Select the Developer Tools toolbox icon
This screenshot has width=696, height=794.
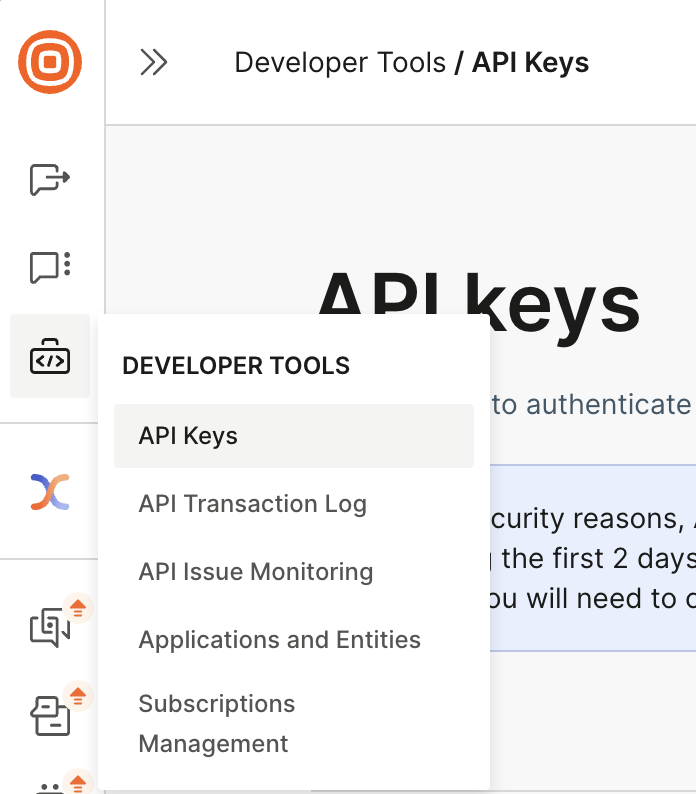coord(50,356)
